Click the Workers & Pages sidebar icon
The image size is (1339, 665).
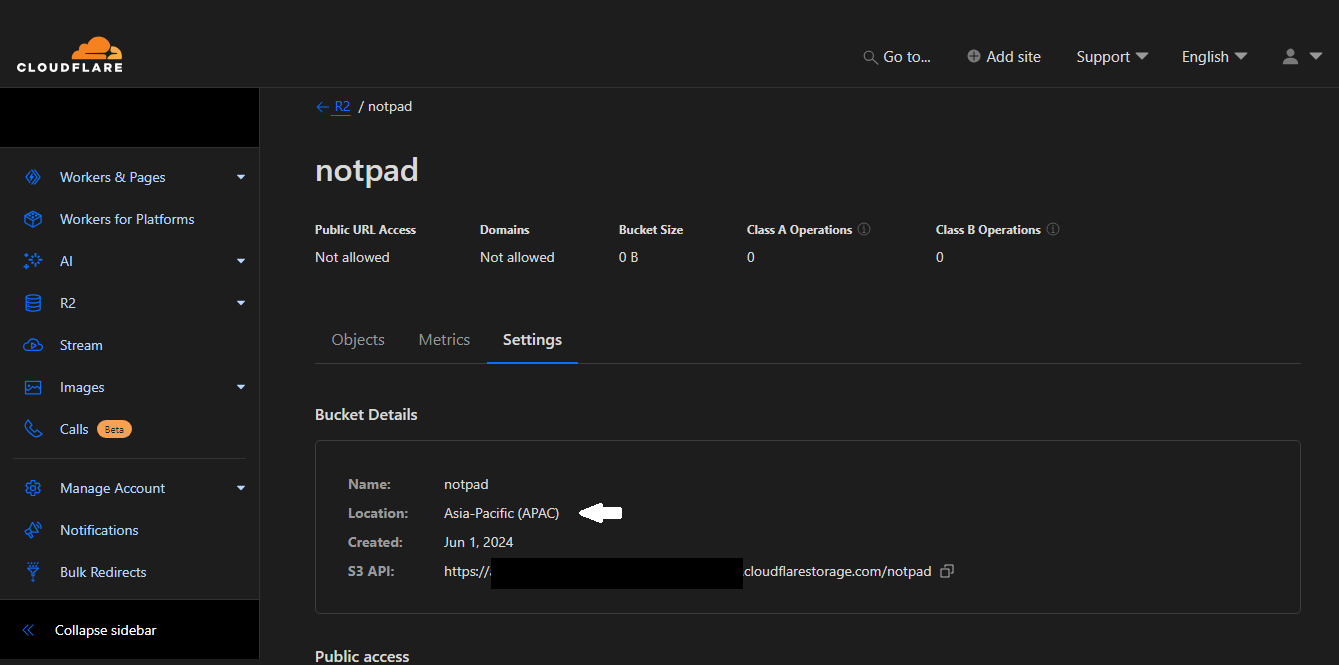(x=33, y=177)
